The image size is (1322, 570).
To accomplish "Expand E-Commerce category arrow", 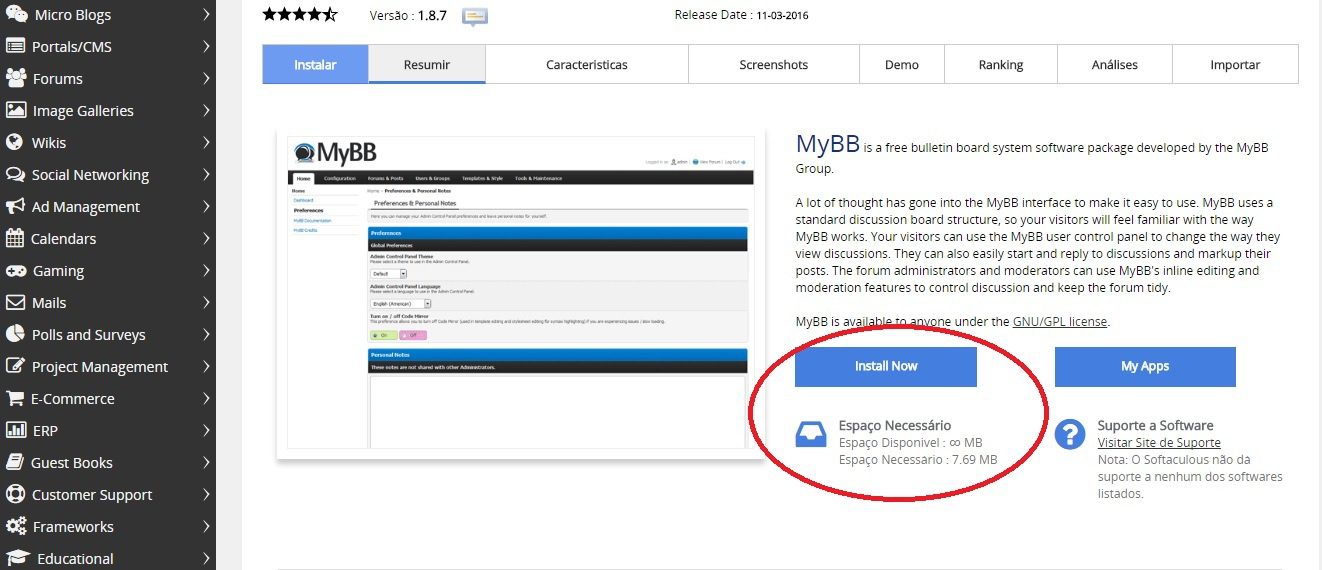I will point(205,398).
